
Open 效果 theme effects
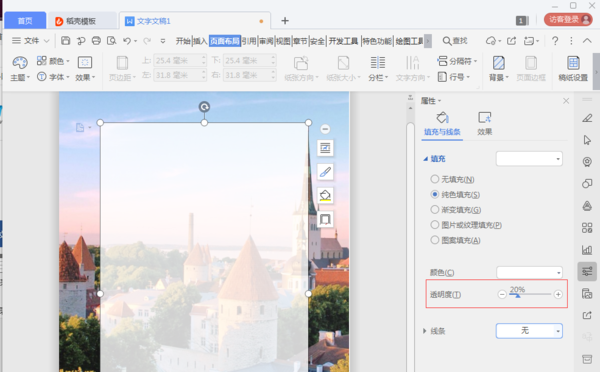tap(85, 68)
